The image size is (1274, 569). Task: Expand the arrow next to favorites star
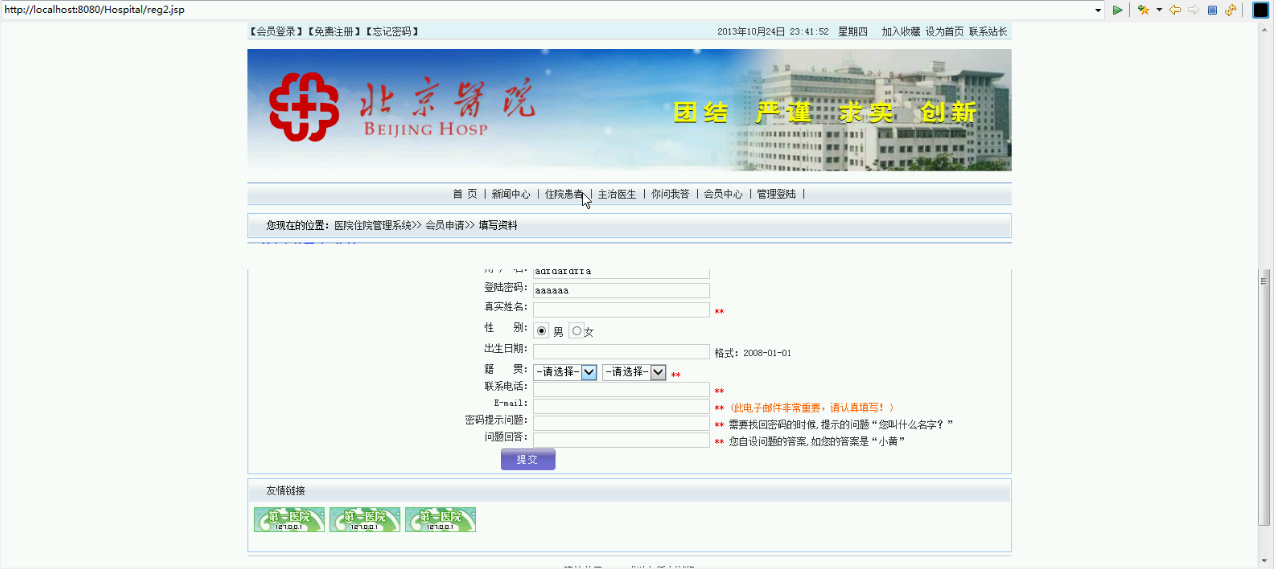[1159, 10]
